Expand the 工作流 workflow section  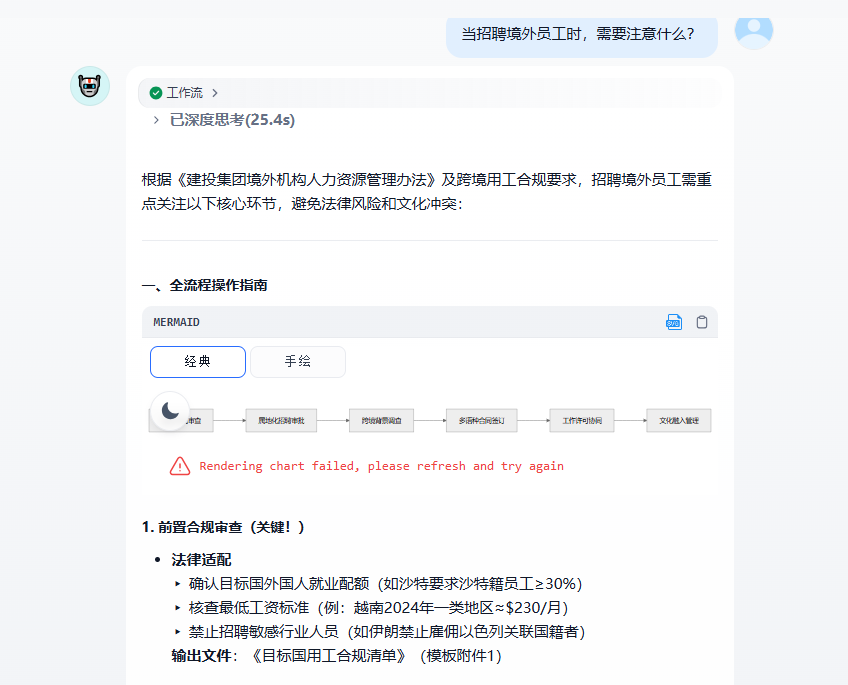pyautogui.click(x=184, y=93)
